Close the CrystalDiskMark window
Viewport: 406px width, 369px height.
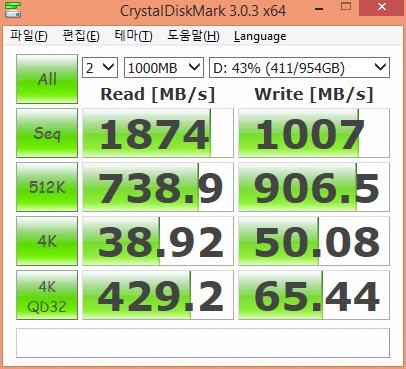tap(382, 7)
